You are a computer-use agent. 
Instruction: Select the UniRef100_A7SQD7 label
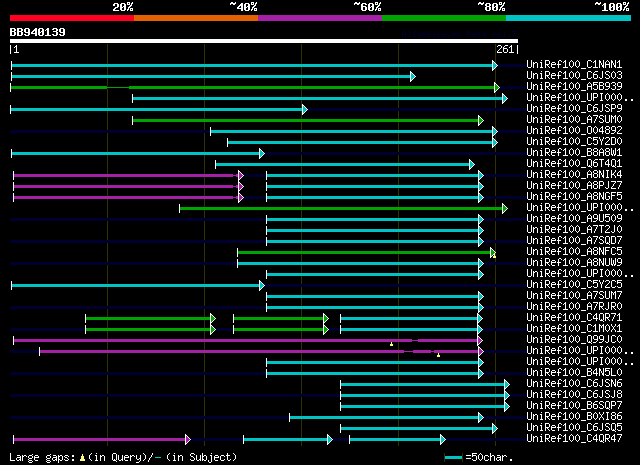[574, 240]
